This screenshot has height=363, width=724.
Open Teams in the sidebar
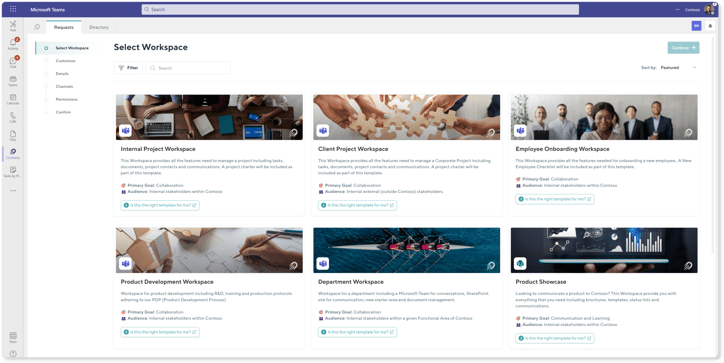pos(13,81)
